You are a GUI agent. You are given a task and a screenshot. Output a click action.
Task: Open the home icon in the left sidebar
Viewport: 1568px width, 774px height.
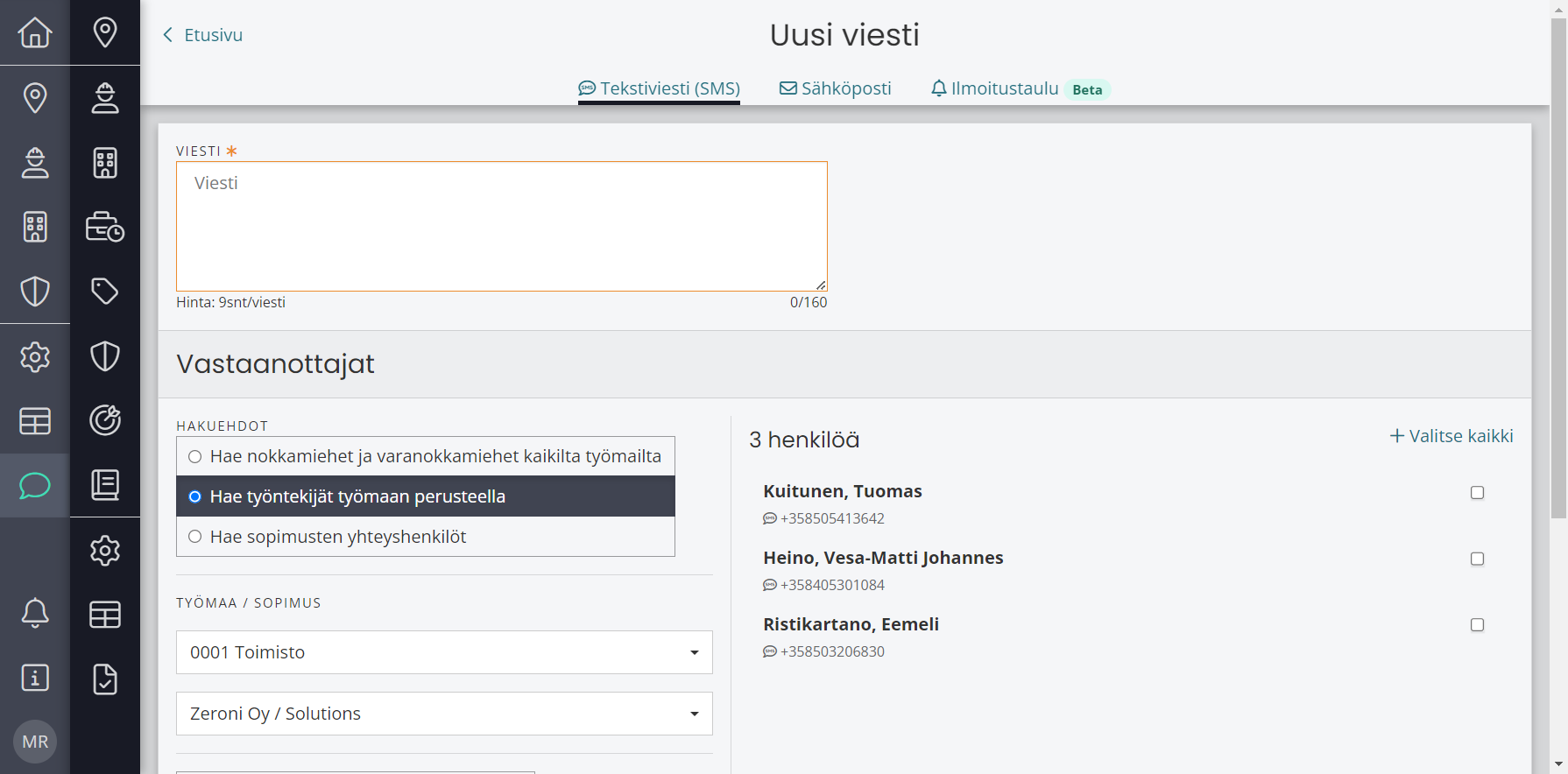(x=35, y=32)
